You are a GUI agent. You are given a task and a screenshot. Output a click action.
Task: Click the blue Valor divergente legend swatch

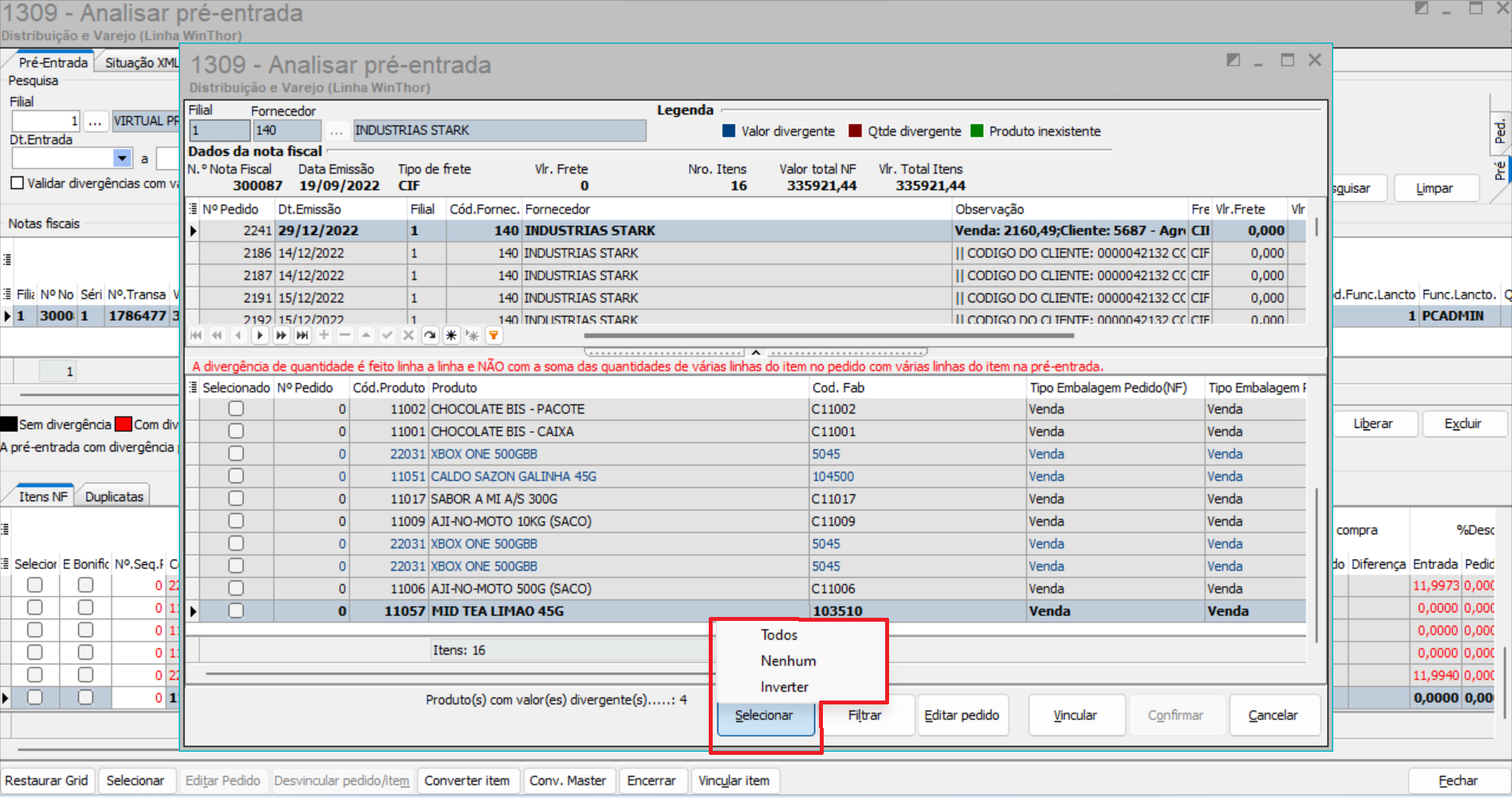[x=728, y=132]
